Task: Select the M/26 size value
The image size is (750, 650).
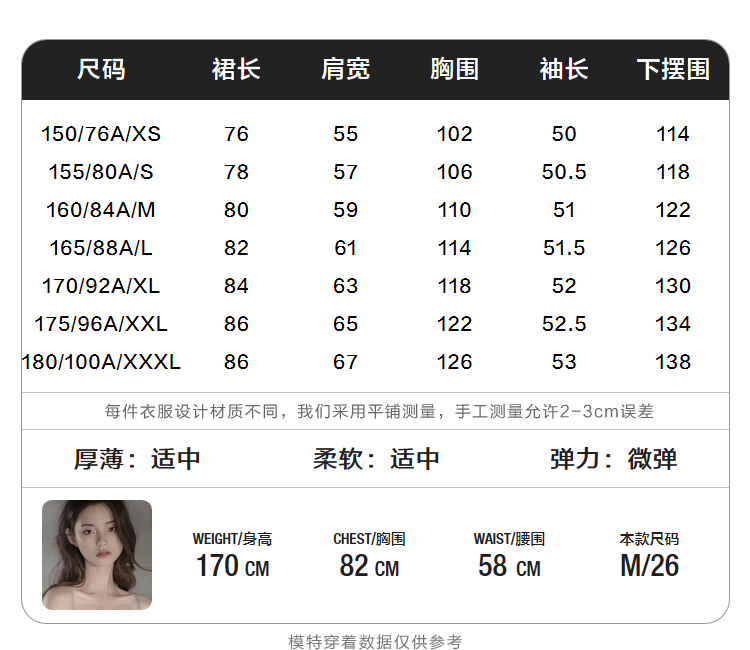Action: 650,566
